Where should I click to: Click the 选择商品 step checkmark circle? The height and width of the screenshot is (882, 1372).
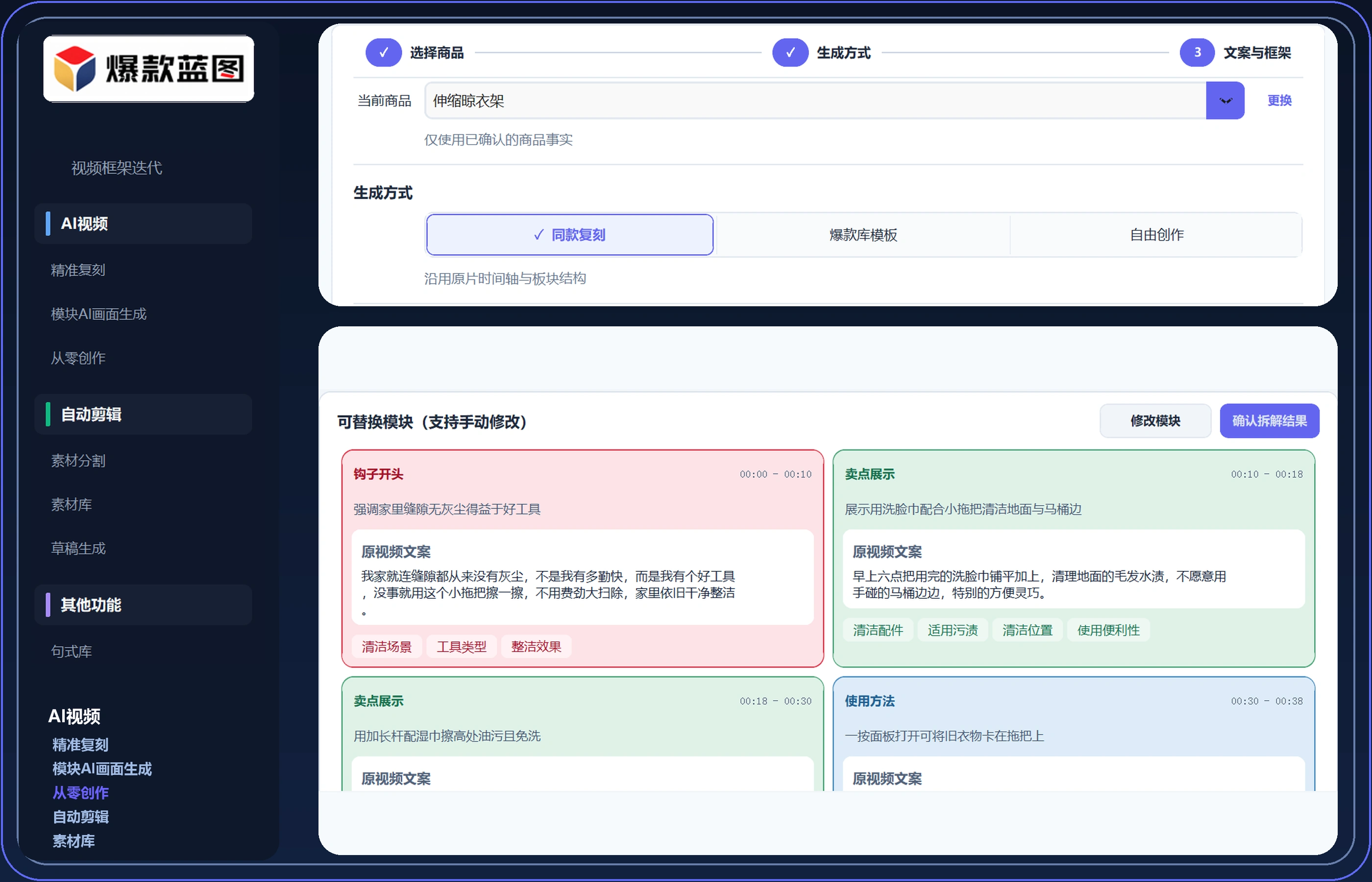pos(384,53)
